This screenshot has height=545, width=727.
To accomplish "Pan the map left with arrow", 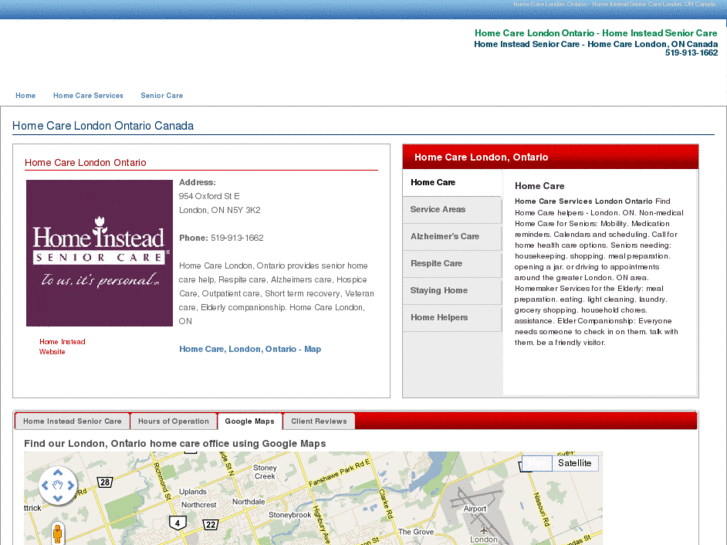I will point(45,485).
